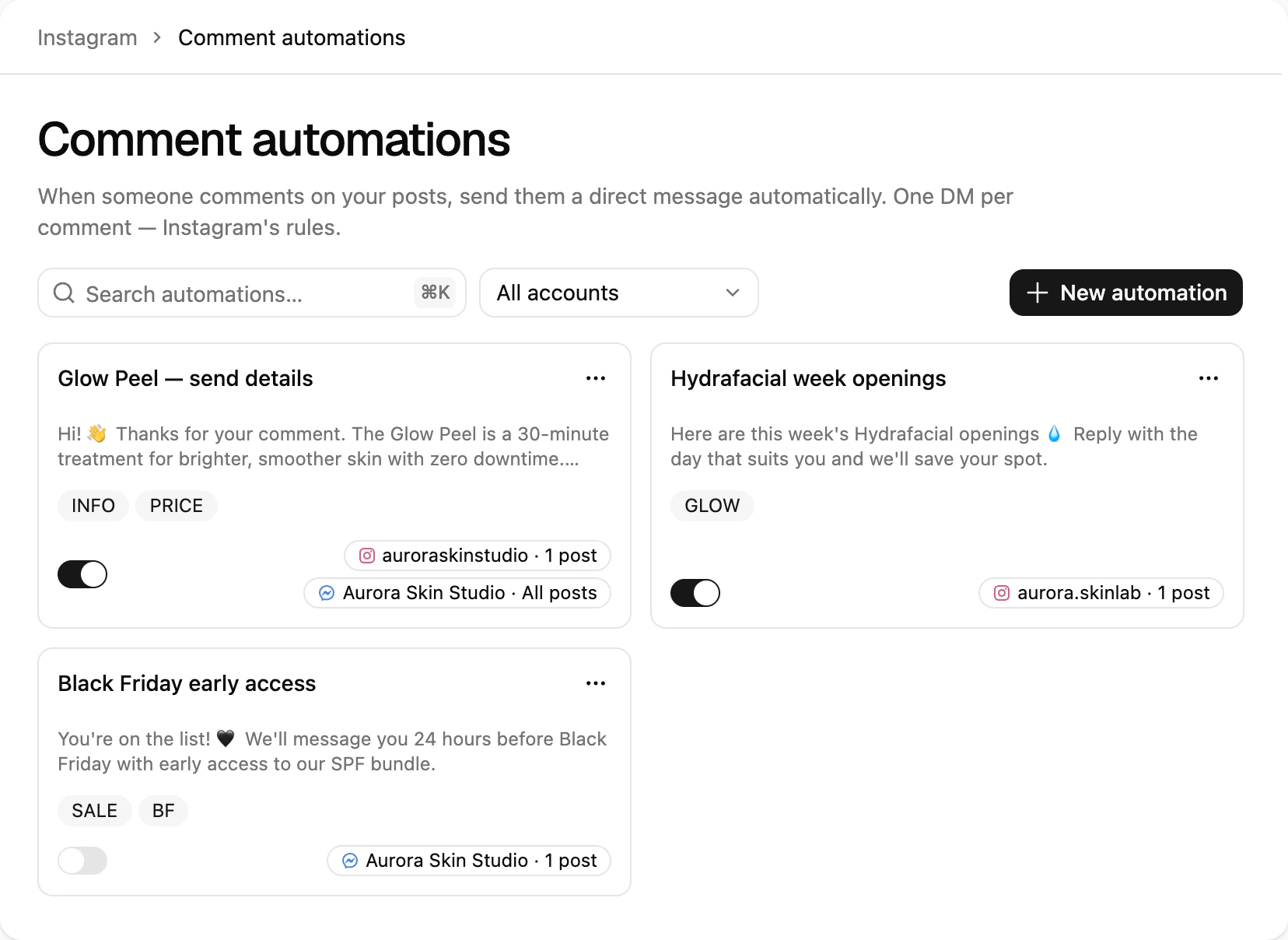Focus the Search automations field
This screenshot has height=940, width=1288.
coord(252,293)
